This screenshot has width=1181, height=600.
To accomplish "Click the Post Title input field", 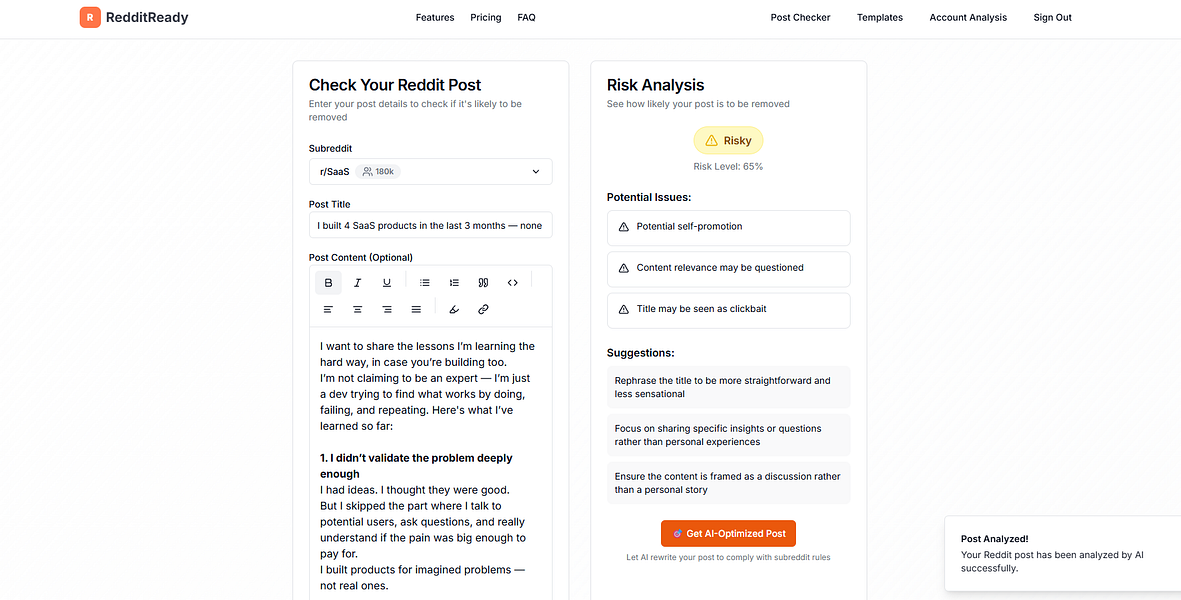I will click(430, 226).
